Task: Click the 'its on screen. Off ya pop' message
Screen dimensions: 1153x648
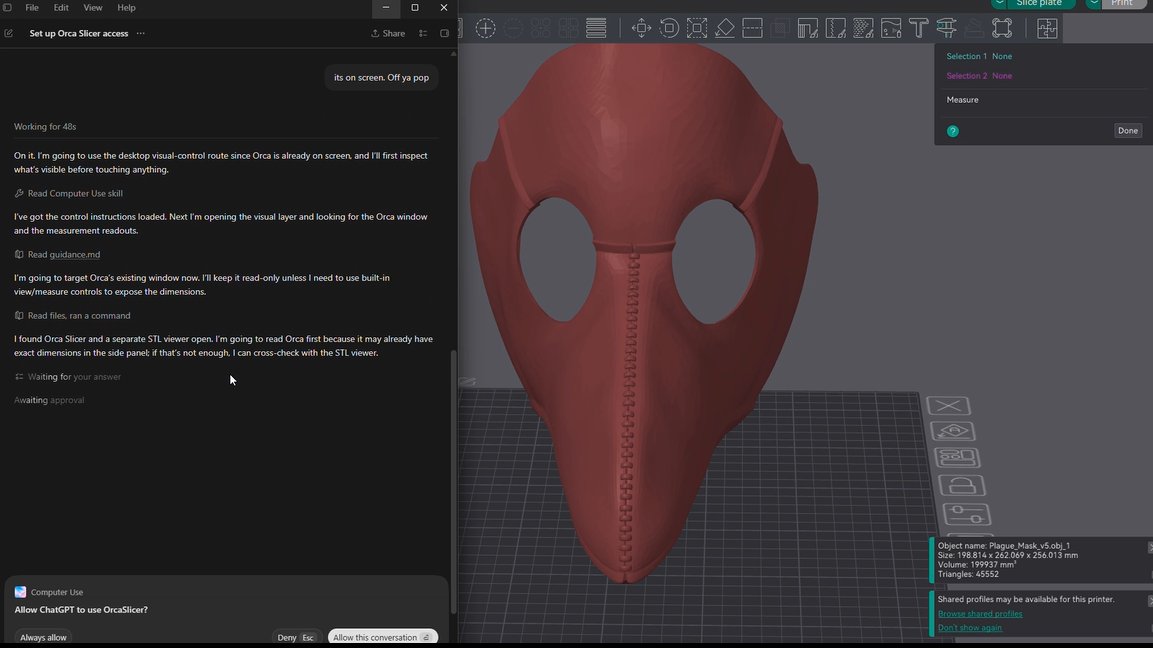Action: pyautogui.click(x=381, y=77)
